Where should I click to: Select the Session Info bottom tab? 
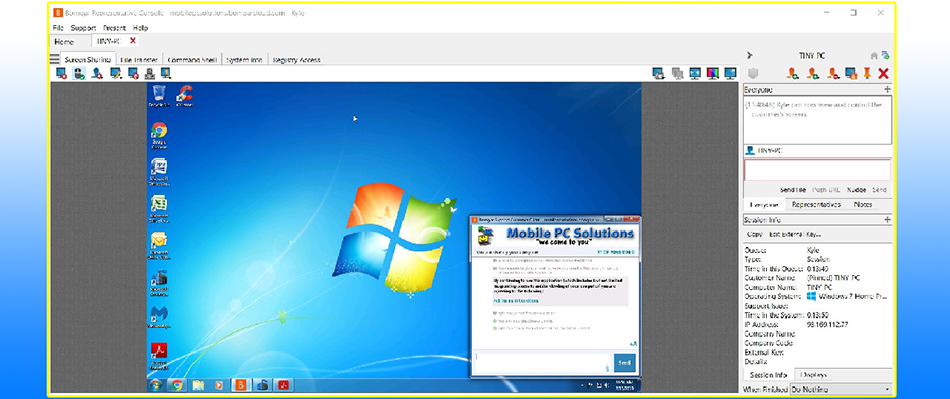coord(768,375)
